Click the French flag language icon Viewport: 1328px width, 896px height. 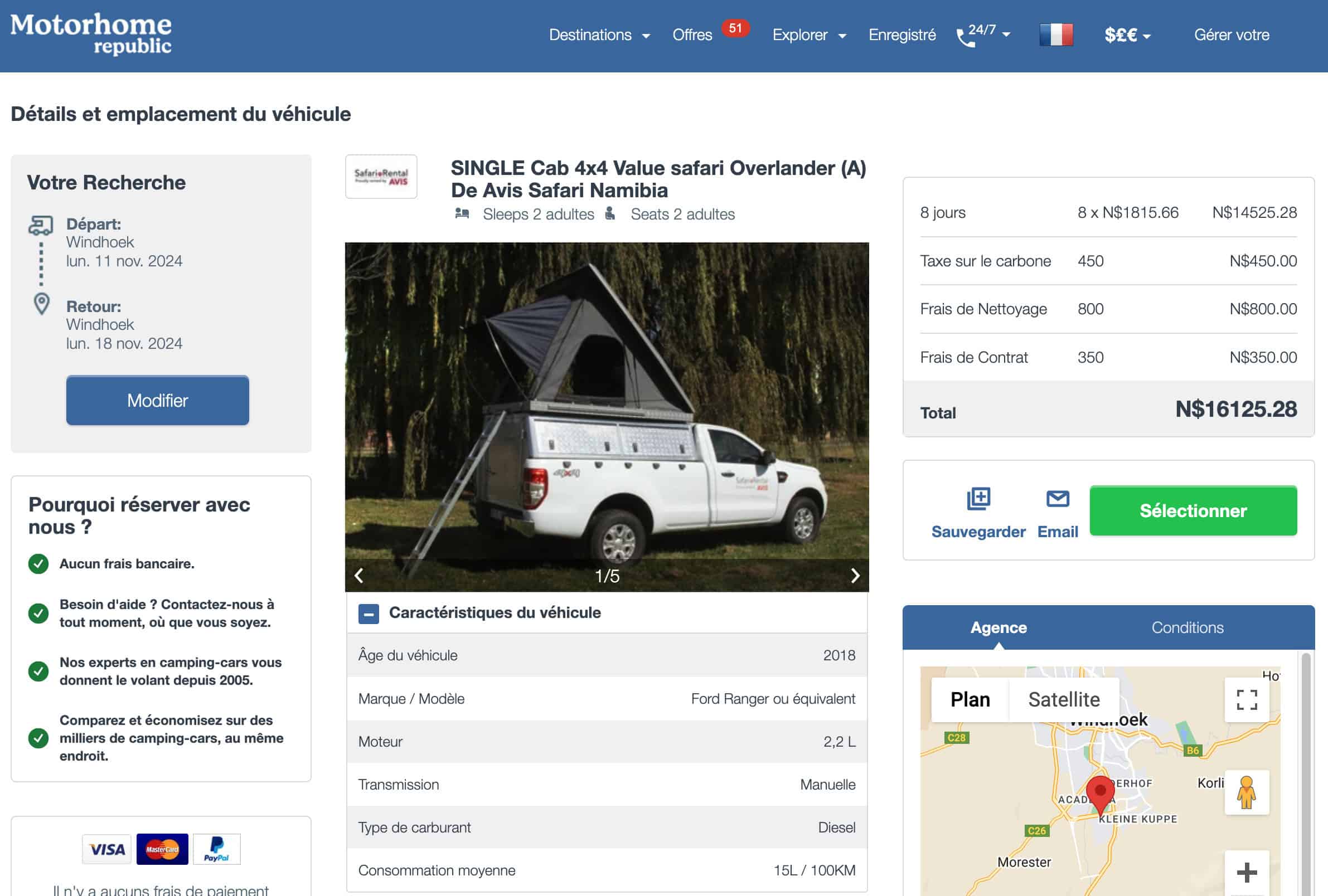[1055, 35]
